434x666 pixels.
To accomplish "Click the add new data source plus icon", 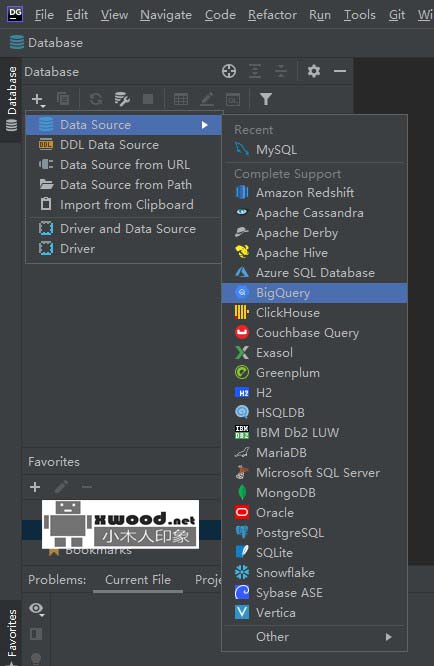I will (38, 99).
